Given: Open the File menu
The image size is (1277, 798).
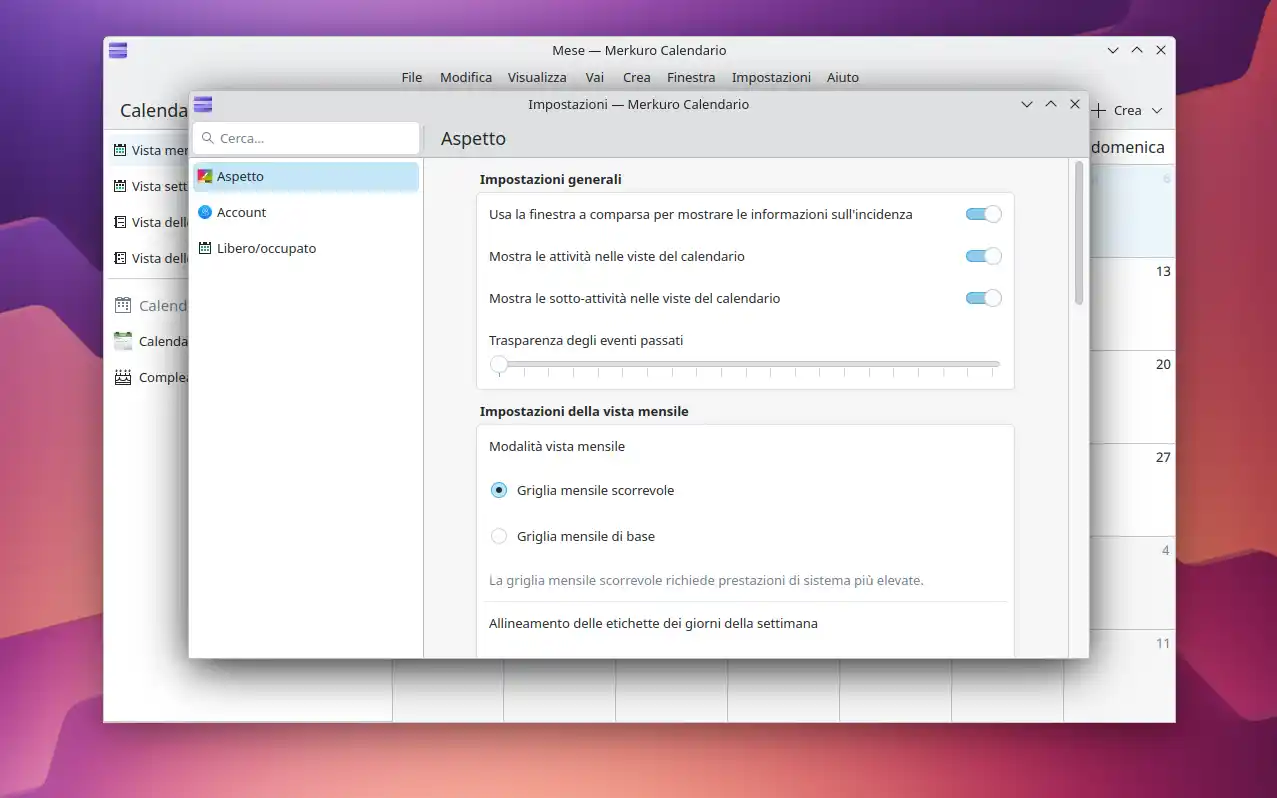Looking at the screenshot, I should pos(412,77).
